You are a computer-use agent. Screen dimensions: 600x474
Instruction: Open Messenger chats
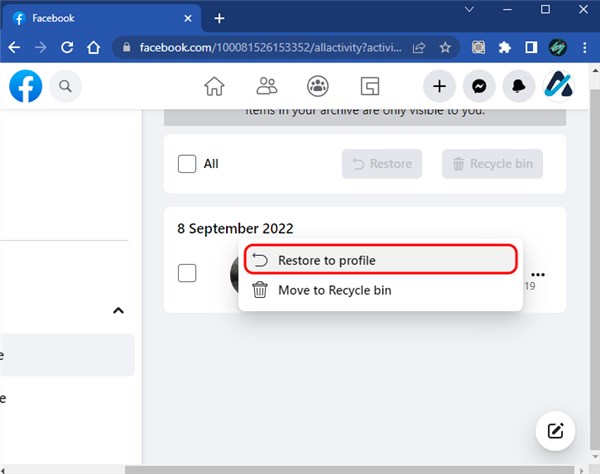pyautogui.click(x=479, y=86)
